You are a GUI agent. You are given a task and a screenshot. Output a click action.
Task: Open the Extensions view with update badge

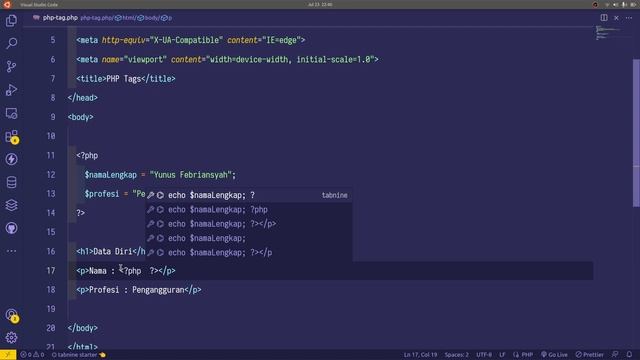click(x=11, y=136)
